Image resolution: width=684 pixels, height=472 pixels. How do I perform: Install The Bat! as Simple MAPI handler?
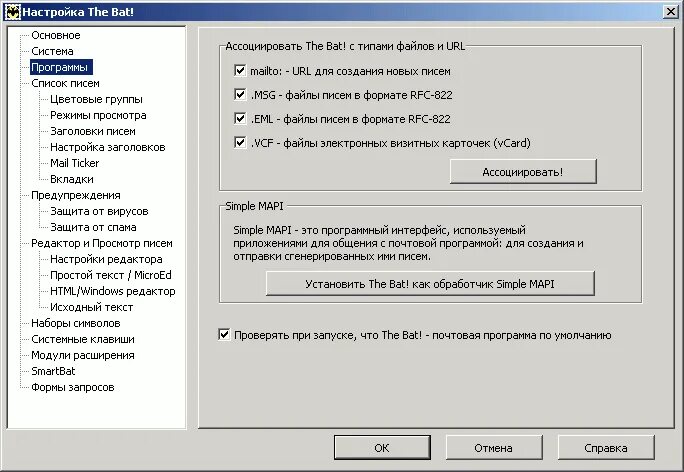(x=430, y=284)
